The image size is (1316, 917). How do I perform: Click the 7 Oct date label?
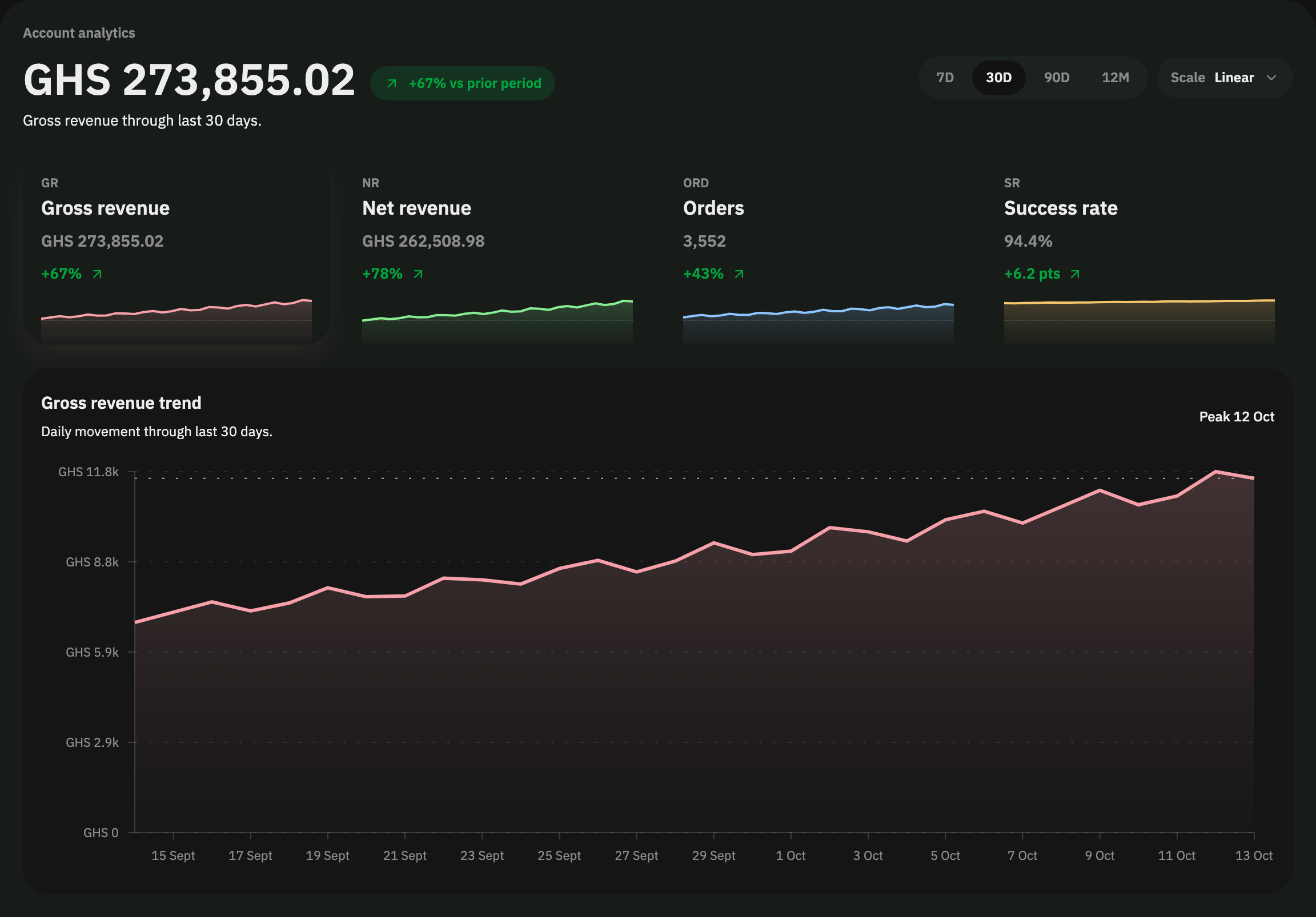coord(1022,856)
